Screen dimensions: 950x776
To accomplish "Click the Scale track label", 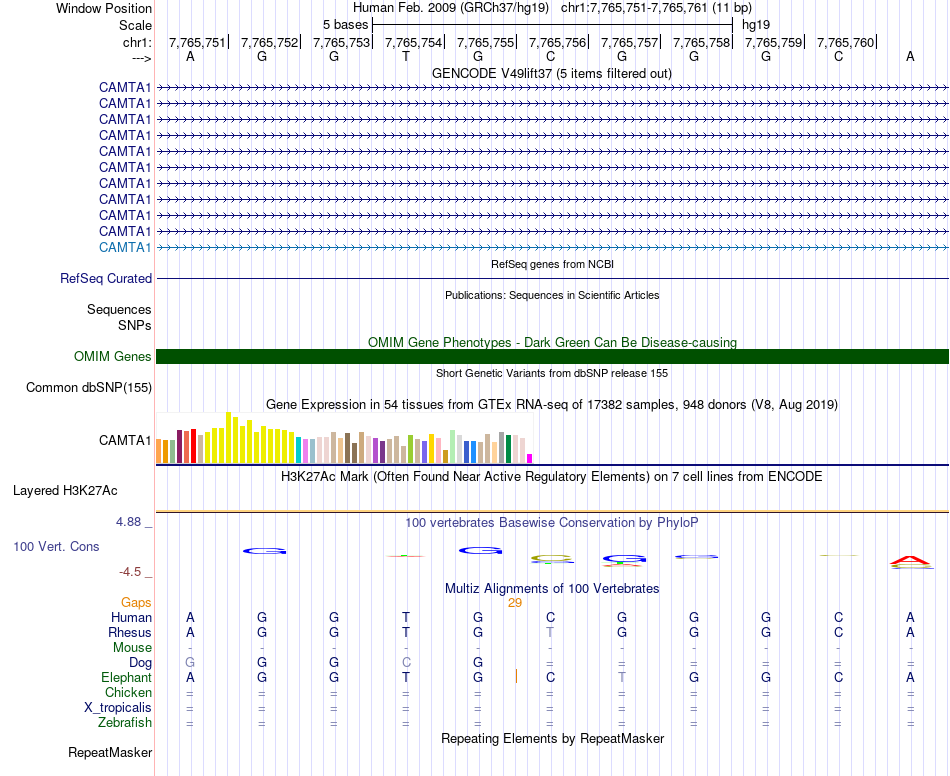I will coord(135,25).
